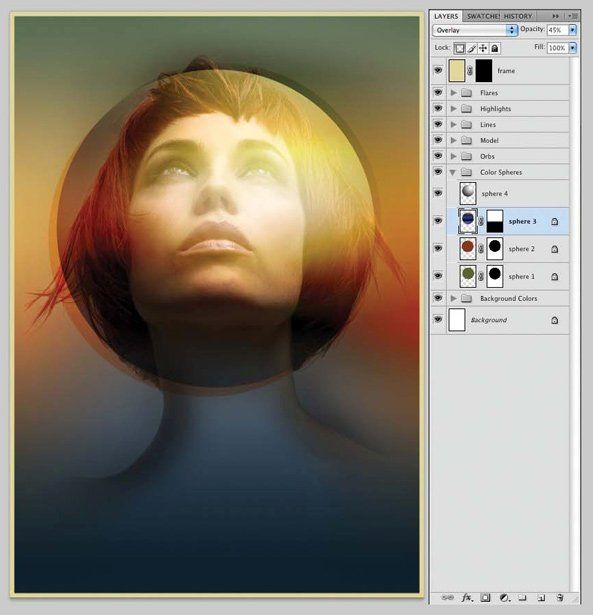
Task: Hide the sphere 3 layer
Action: tap(438, 221)
